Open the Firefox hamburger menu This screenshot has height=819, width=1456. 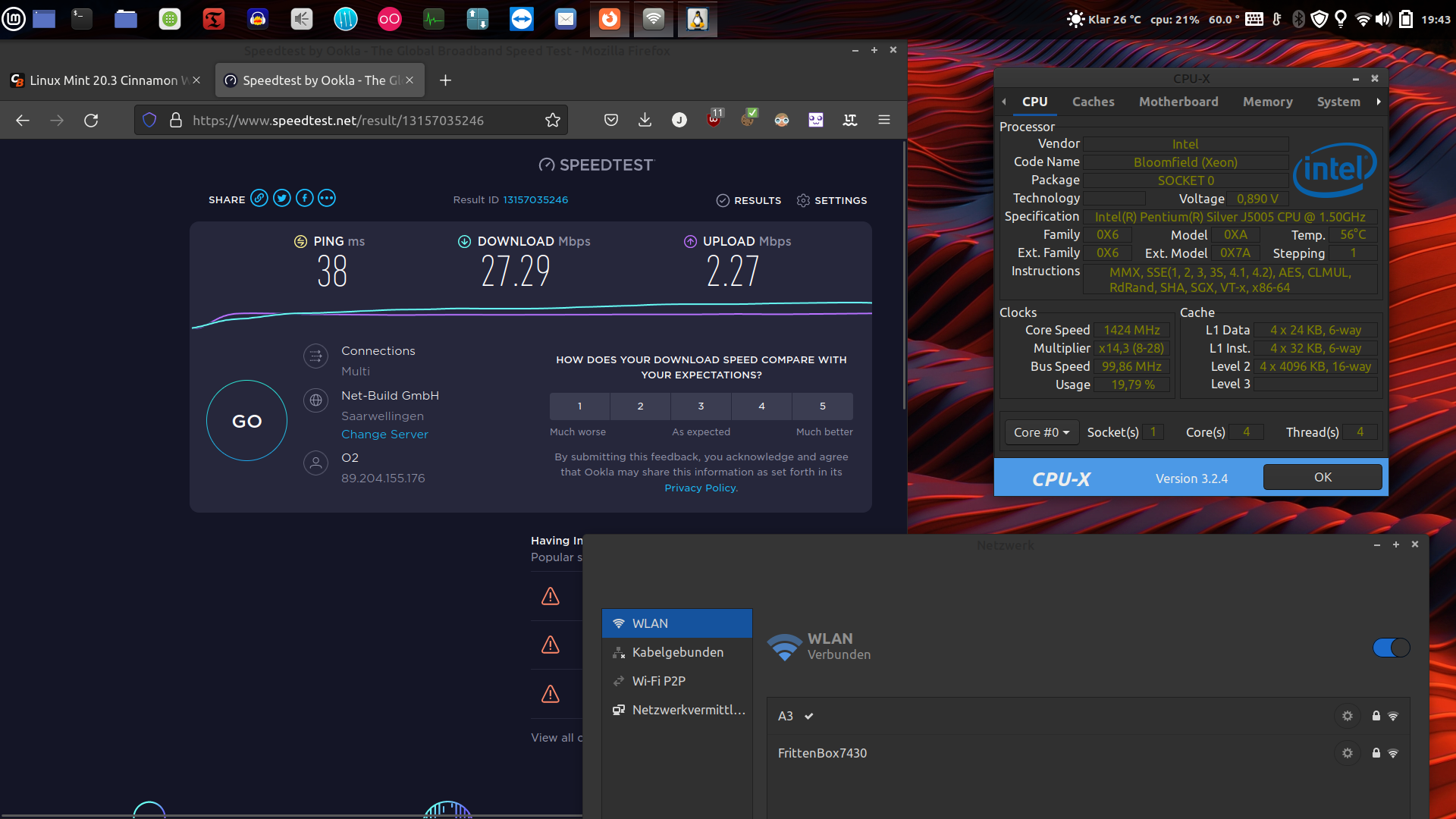point(884,120)
